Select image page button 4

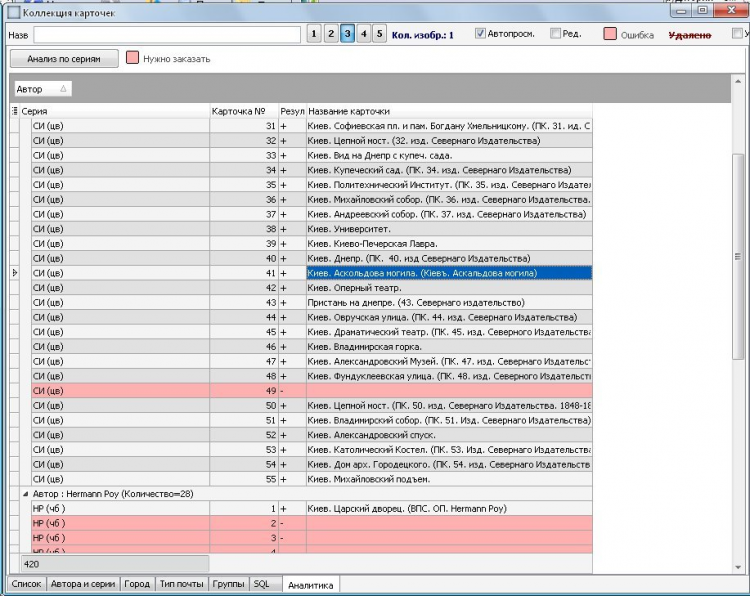(x=364, y=34)
